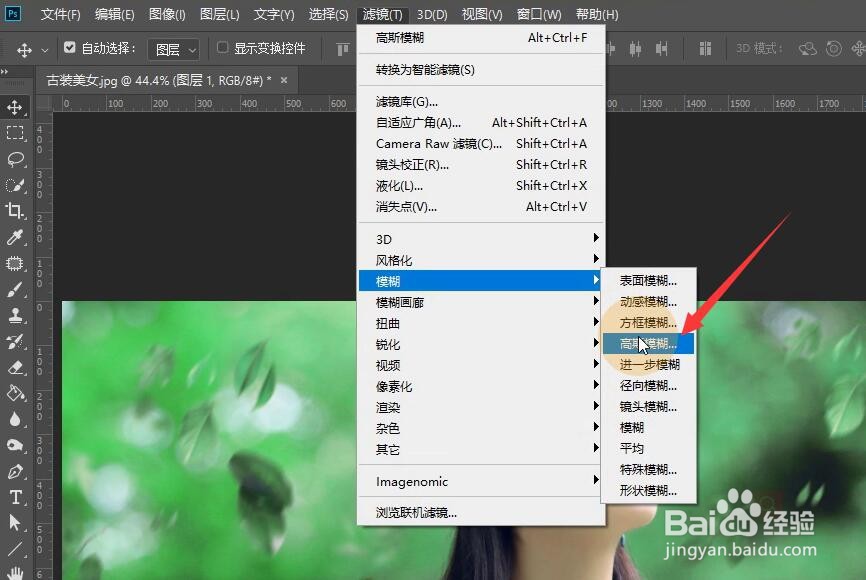Select the Pen tool

click(x=15, y=472)
